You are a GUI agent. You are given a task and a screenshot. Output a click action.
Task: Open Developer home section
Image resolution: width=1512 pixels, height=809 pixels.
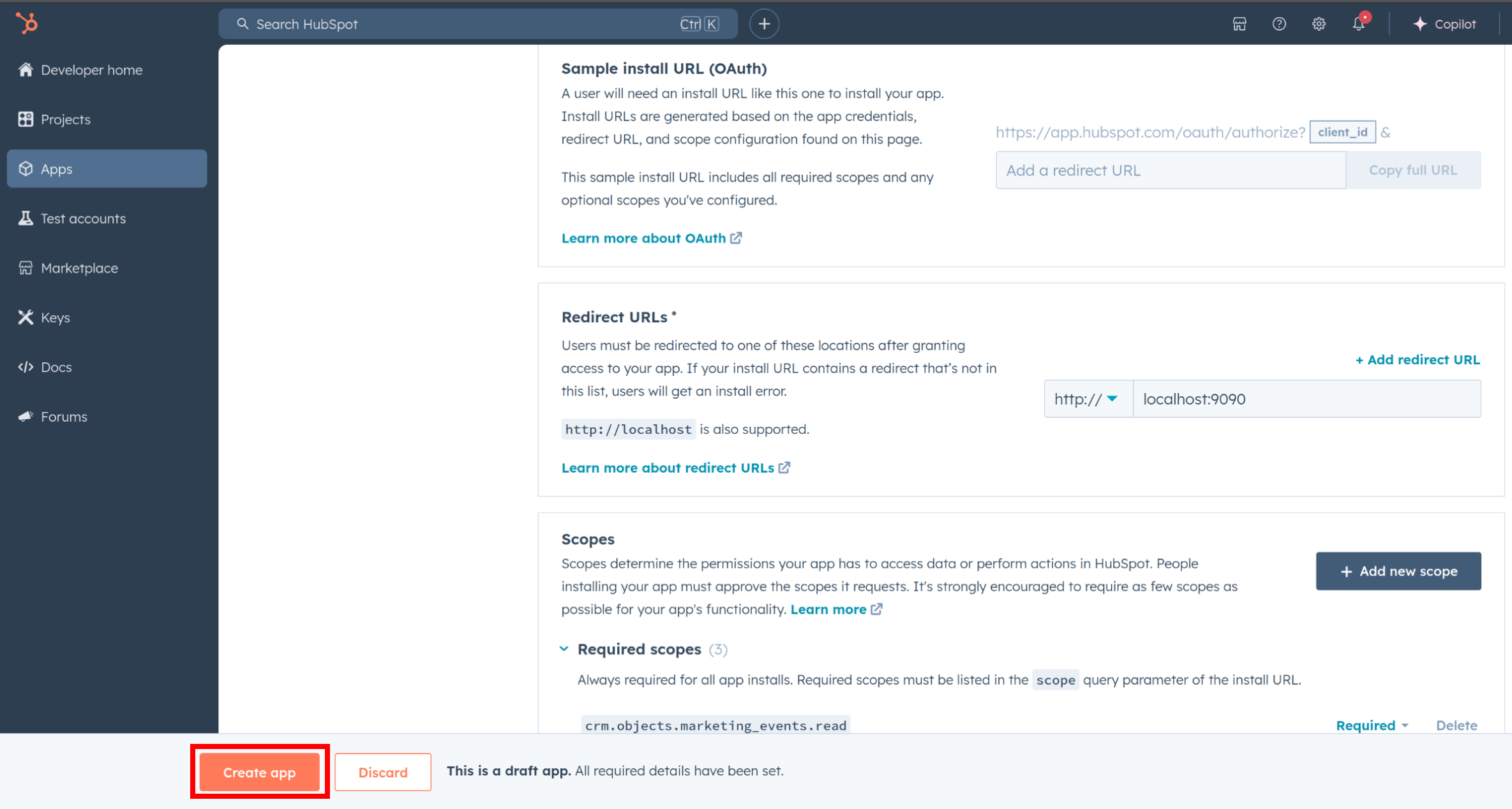[x=90, y=69]
